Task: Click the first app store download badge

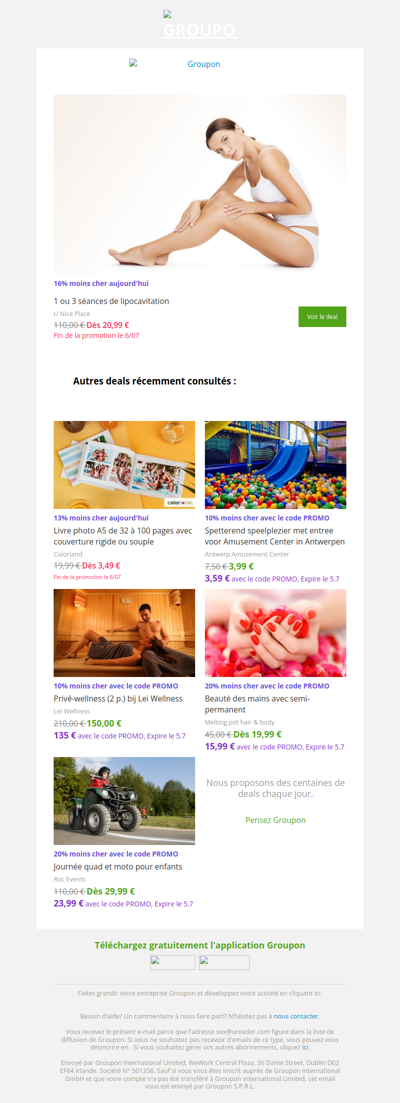Action: pos(172,962)
